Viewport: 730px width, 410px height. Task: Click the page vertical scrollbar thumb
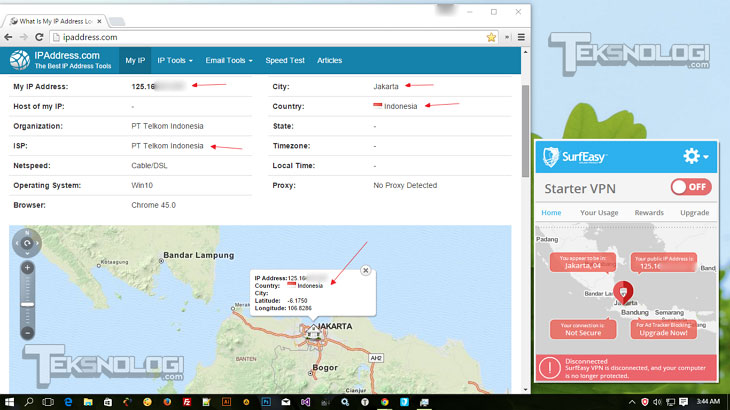click(525, 131)
